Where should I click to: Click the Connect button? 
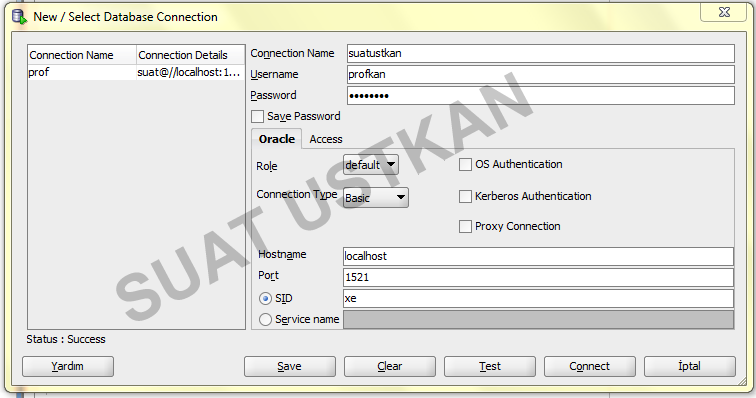click(x=590, y=366)
